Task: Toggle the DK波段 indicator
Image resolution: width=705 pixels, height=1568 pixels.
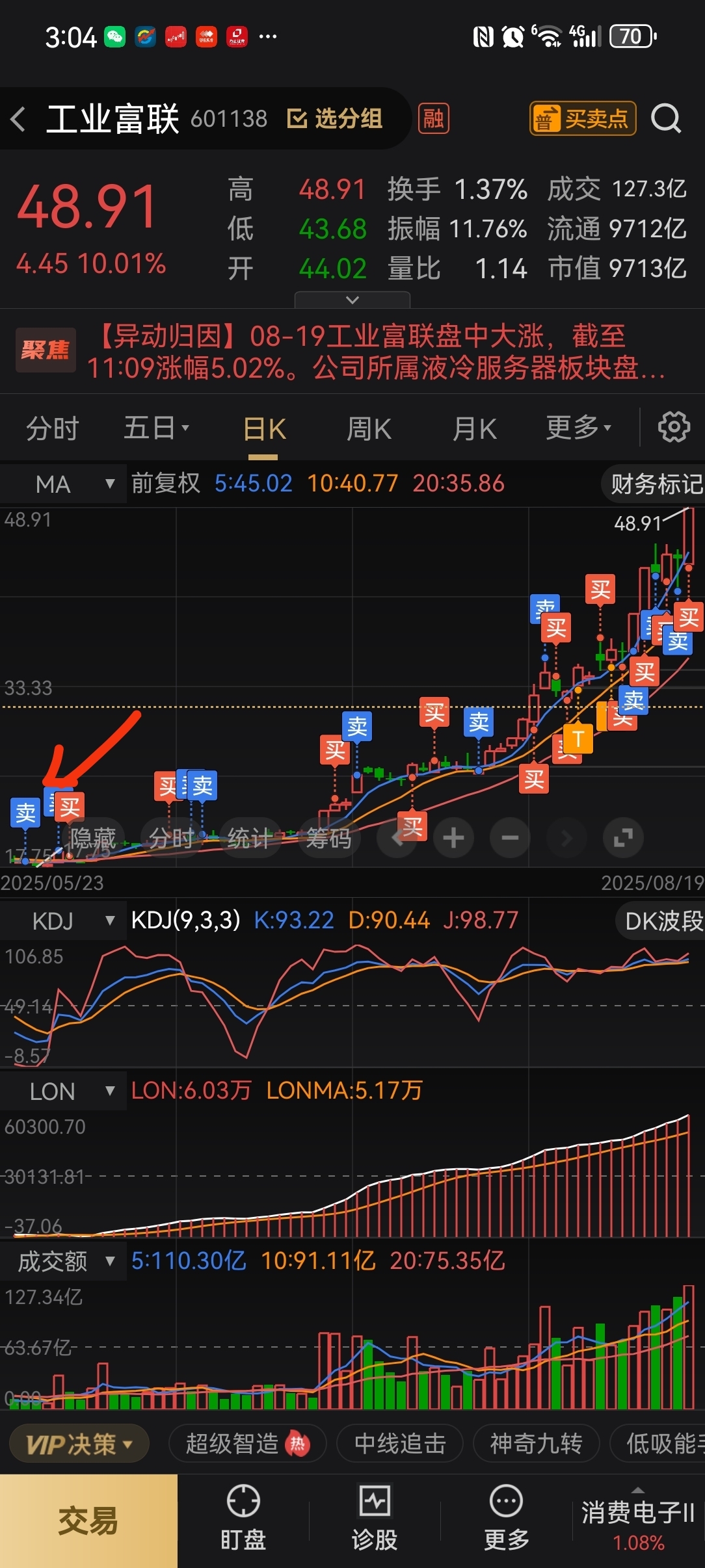Action: (x=660, y=921)
